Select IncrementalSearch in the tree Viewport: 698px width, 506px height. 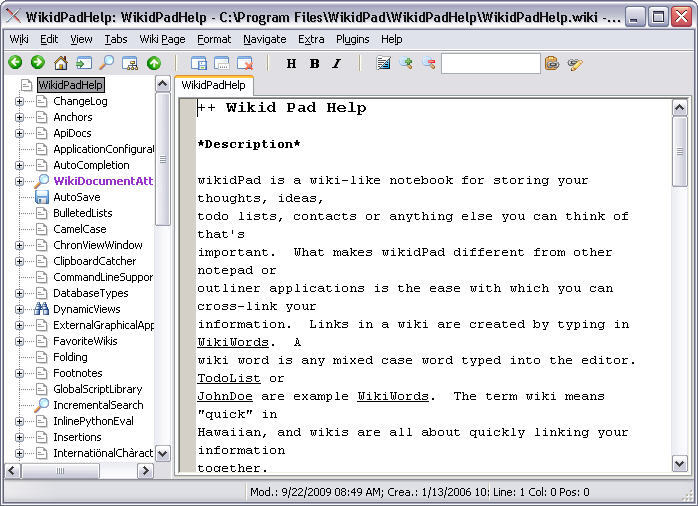tap(98, 405)
